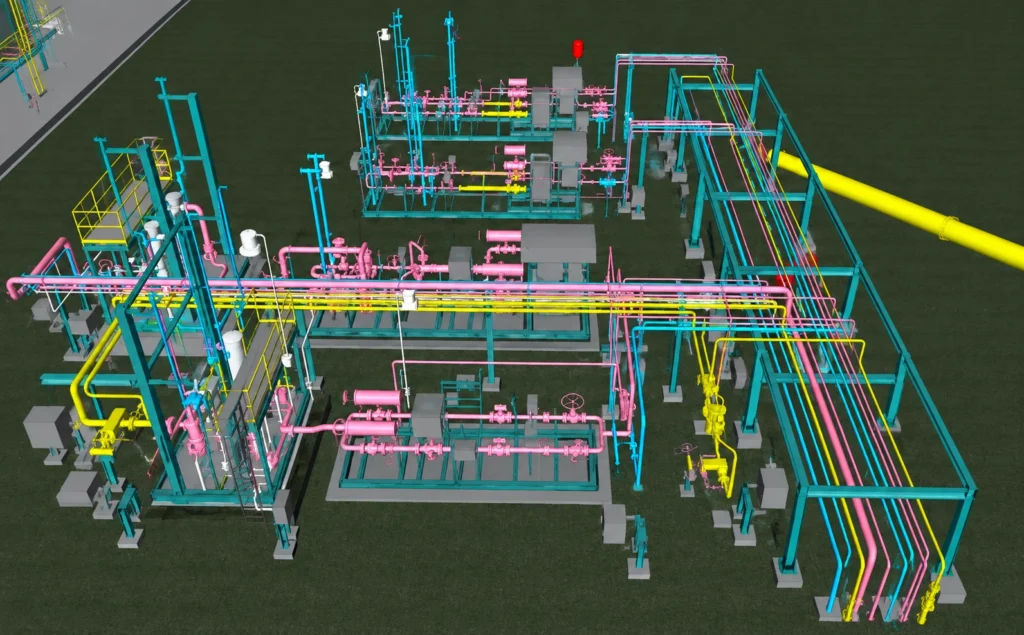
Task: Pick the yellow railed platform on left tower
Action: (x=121, y=194)
